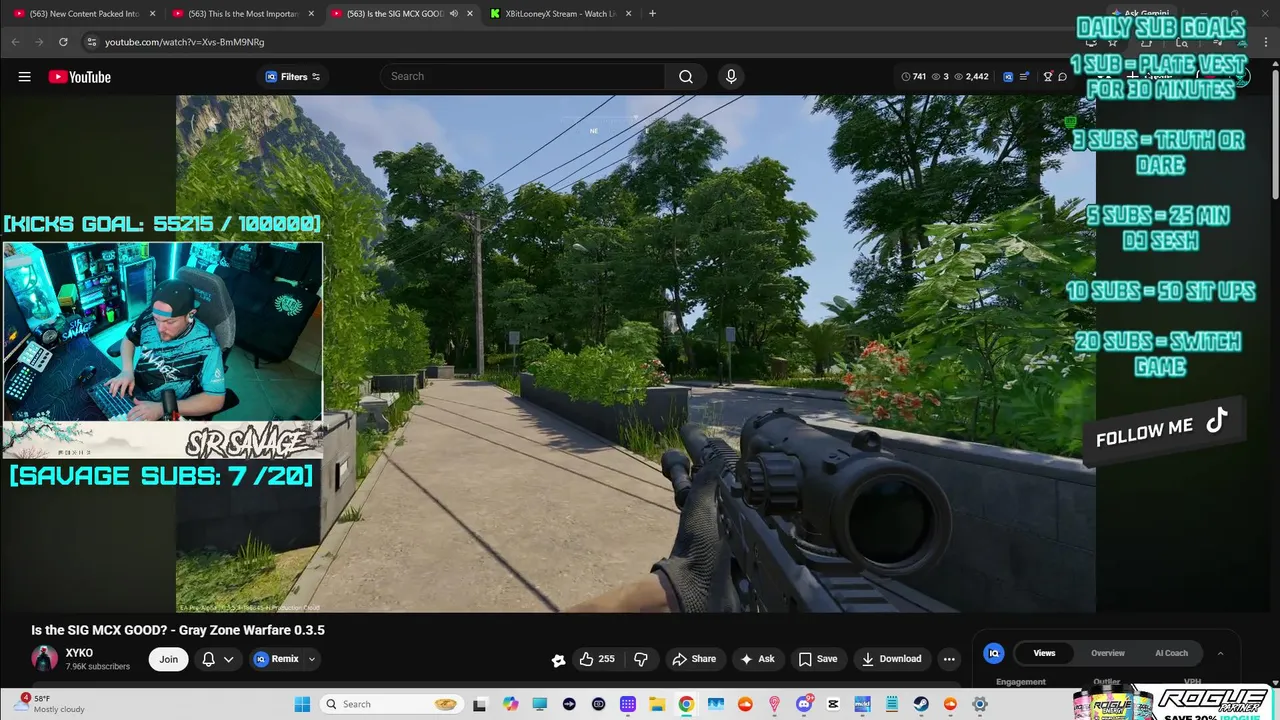Open CapCut from the taskbar
This screenshot has width=1280, height=720.
[833, 704]
